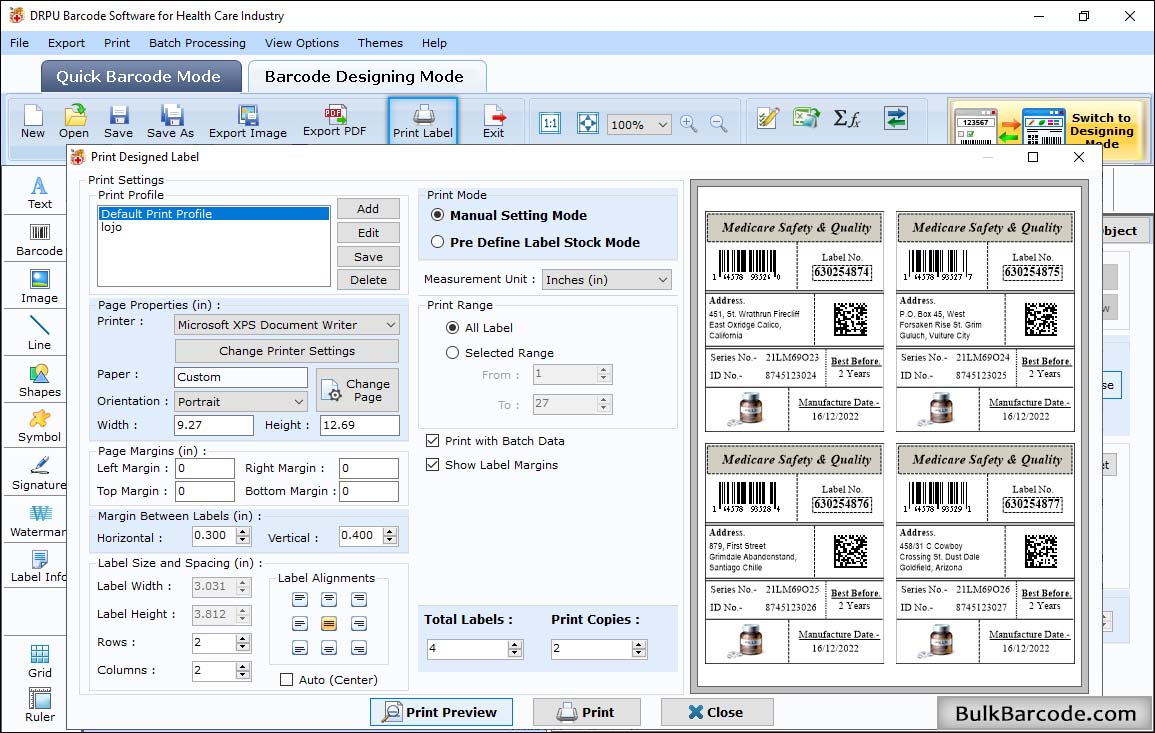Screen dimensions: 1155x733
Task: Select the Shapes tool in sidebar
Action: [x=39, y=381]
